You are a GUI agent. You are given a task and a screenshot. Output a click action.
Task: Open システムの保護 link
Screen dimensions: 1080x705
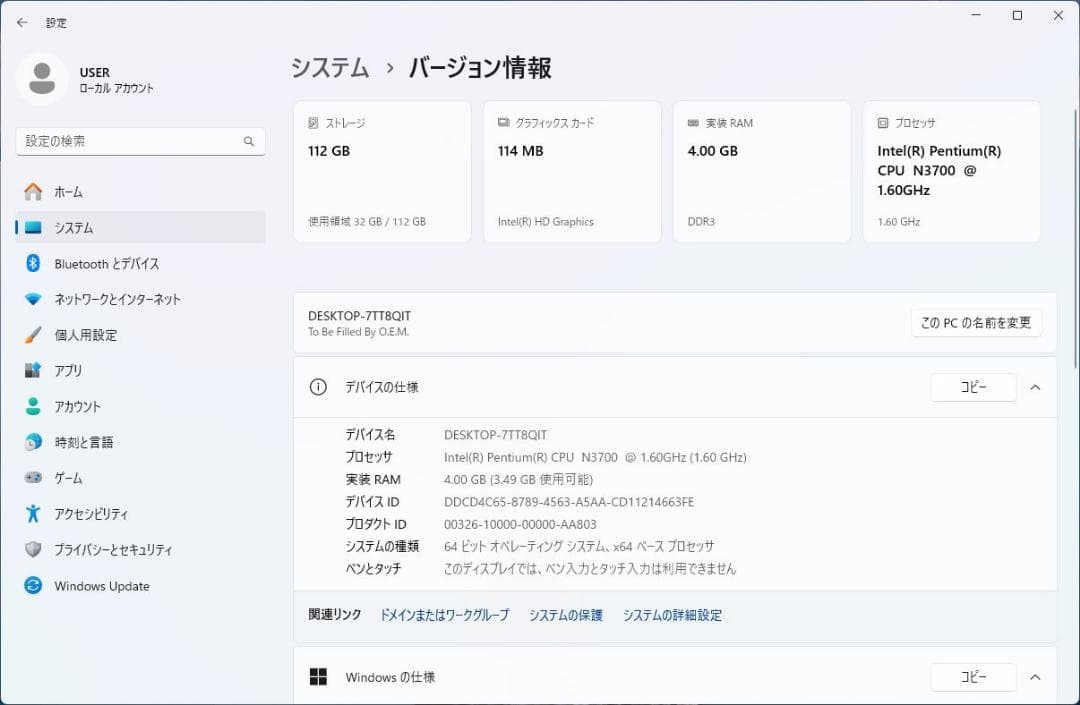coord(565,615)
